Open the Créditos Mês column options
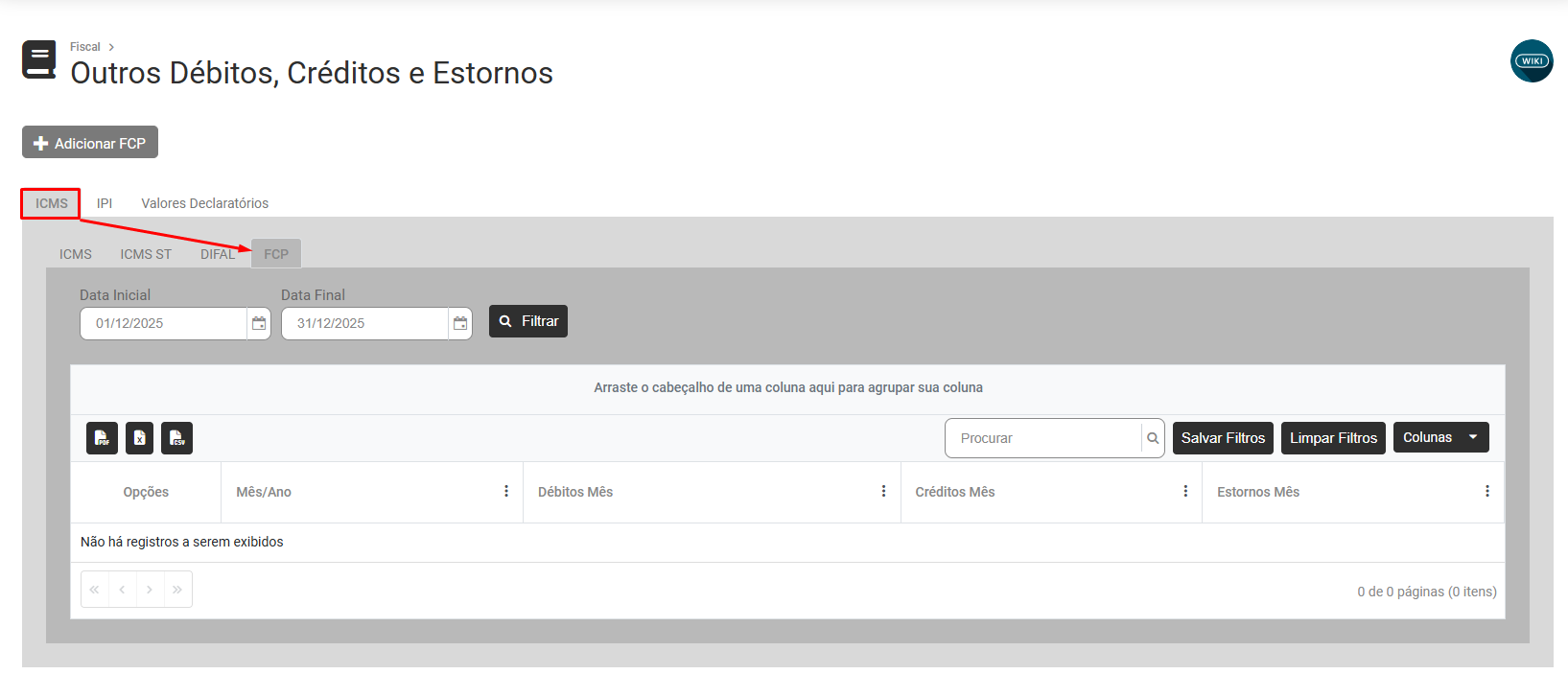Screen dimensions: 1568x674 pyautogui.click(x=1185, y=492)
